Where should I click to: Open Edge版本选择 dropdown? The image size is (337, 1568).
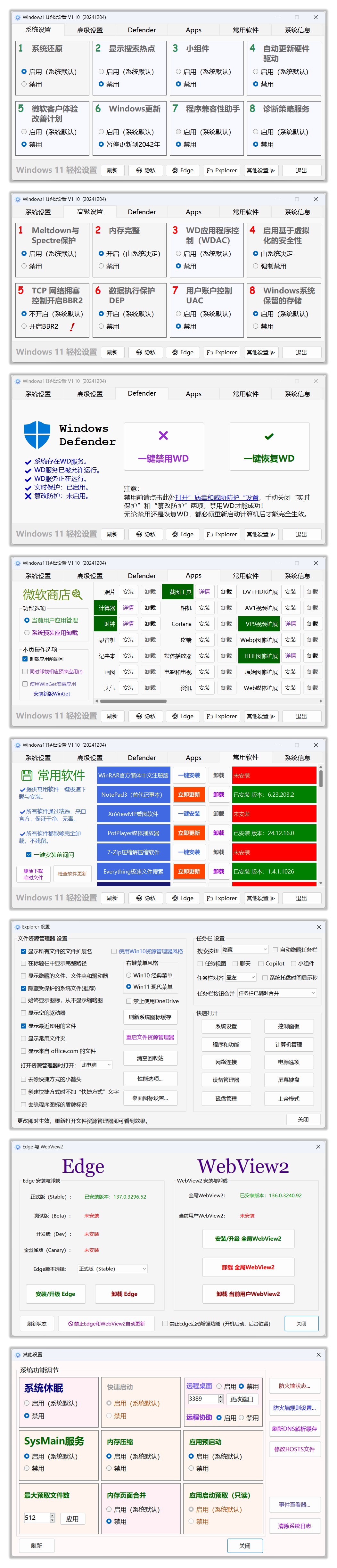click(112, 1268)
